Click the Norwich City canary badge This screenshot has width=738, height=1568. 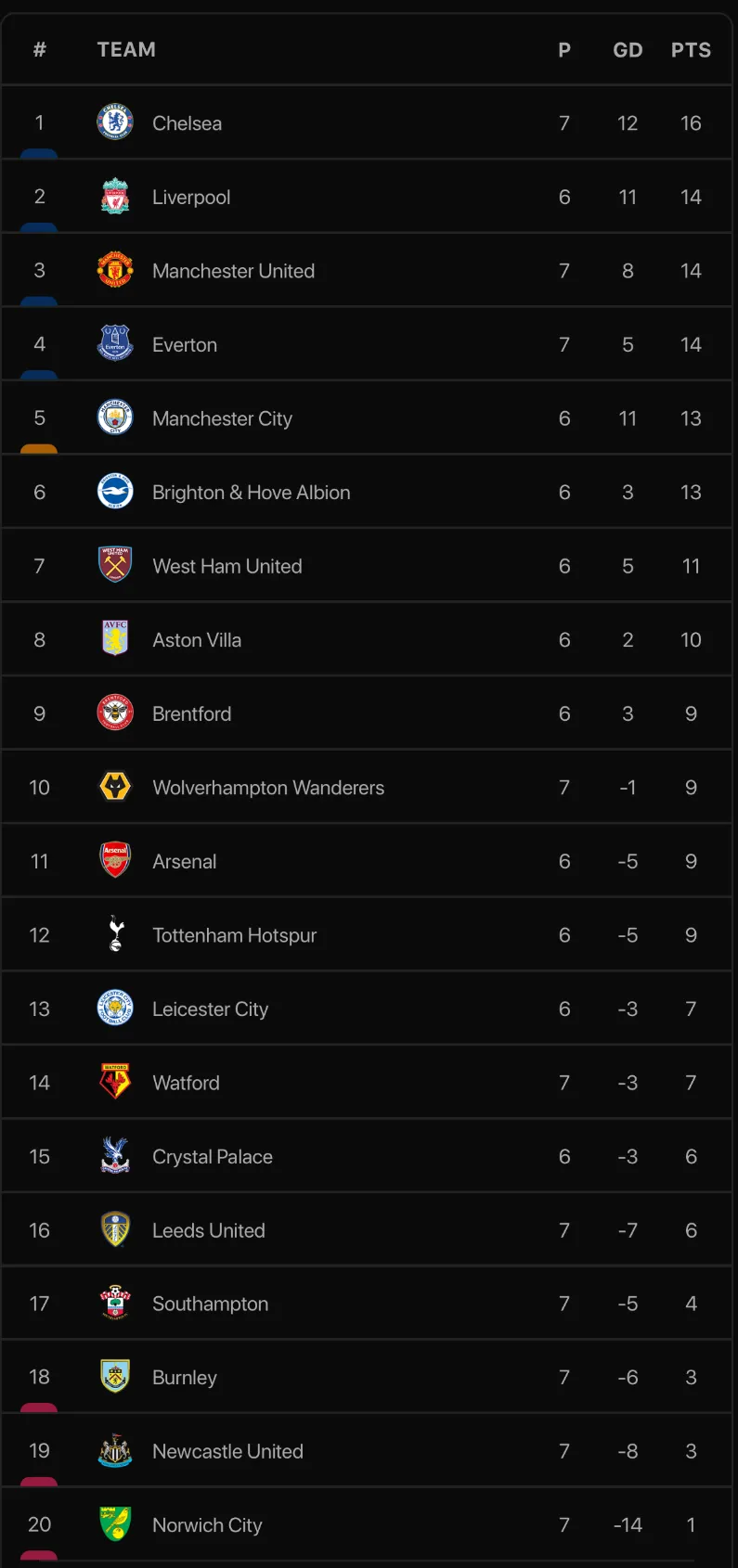click(x=115, y=1524)
